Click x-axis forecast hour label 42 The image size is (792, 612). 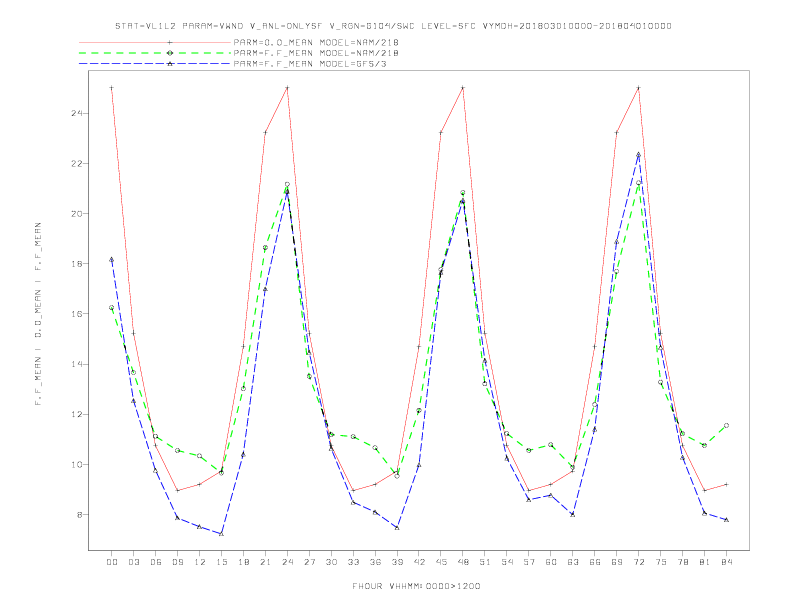419,562
